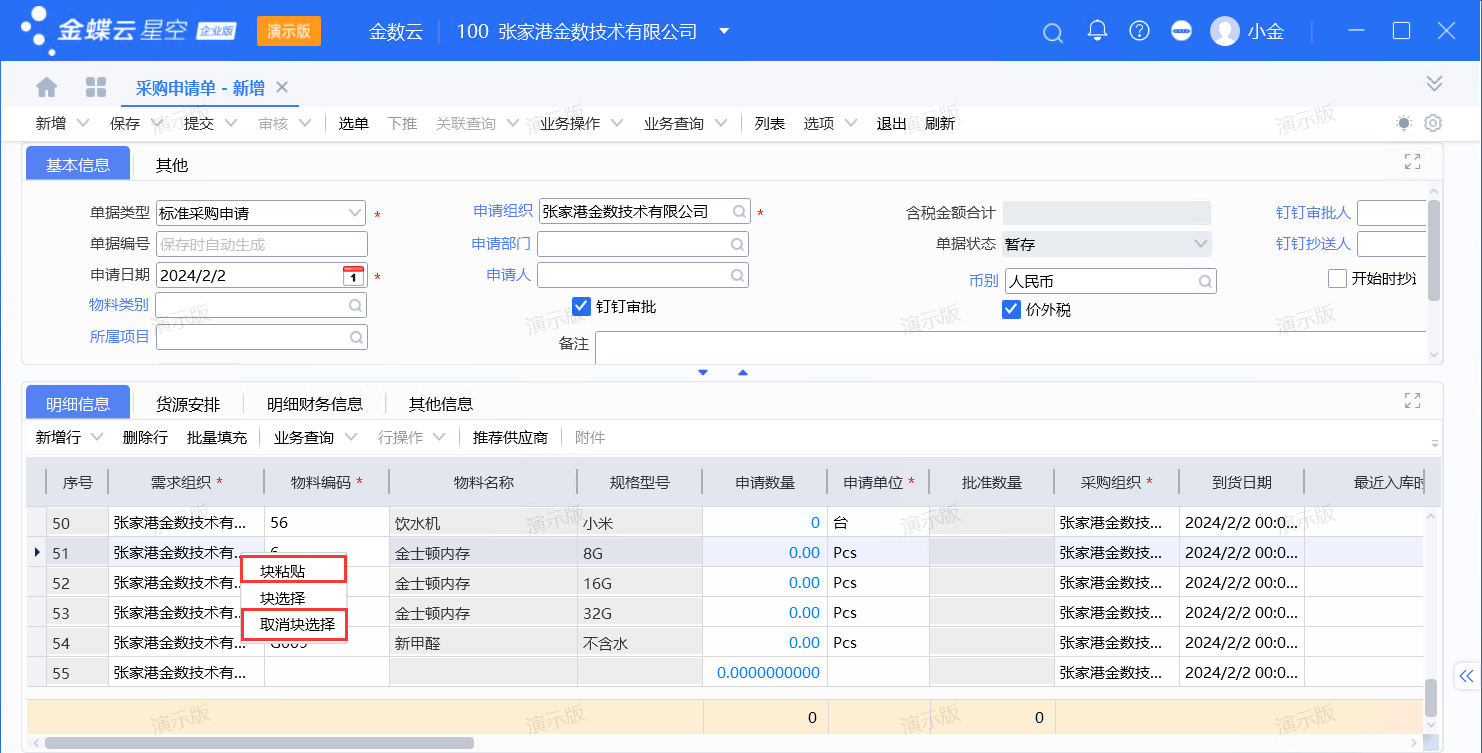This screenshot has width=1482, height=753.
Task: Maximize the 基本信息 panel with the fullscreen icon
Action: (1413, 161)
